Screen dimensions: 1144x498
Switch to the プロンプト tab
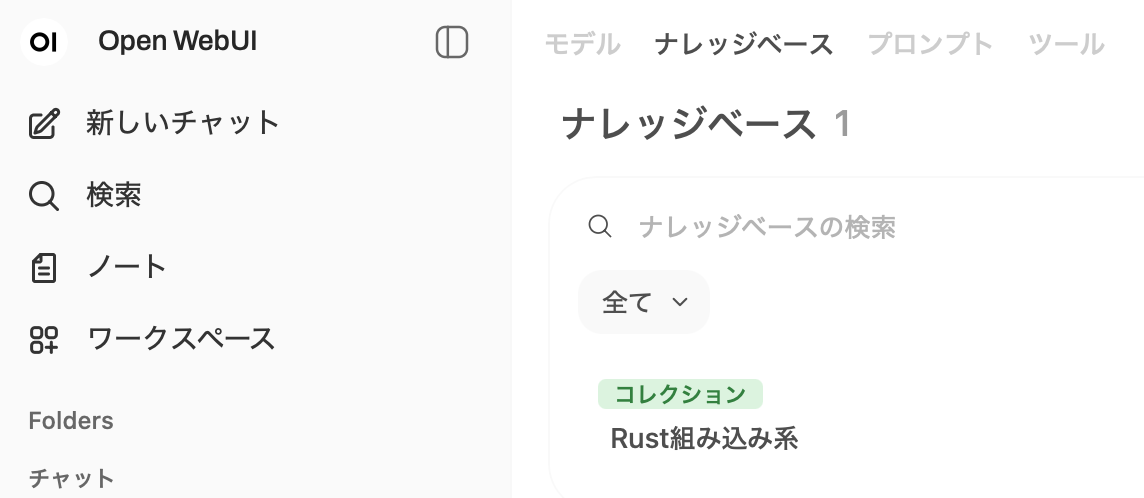point(931,44)
